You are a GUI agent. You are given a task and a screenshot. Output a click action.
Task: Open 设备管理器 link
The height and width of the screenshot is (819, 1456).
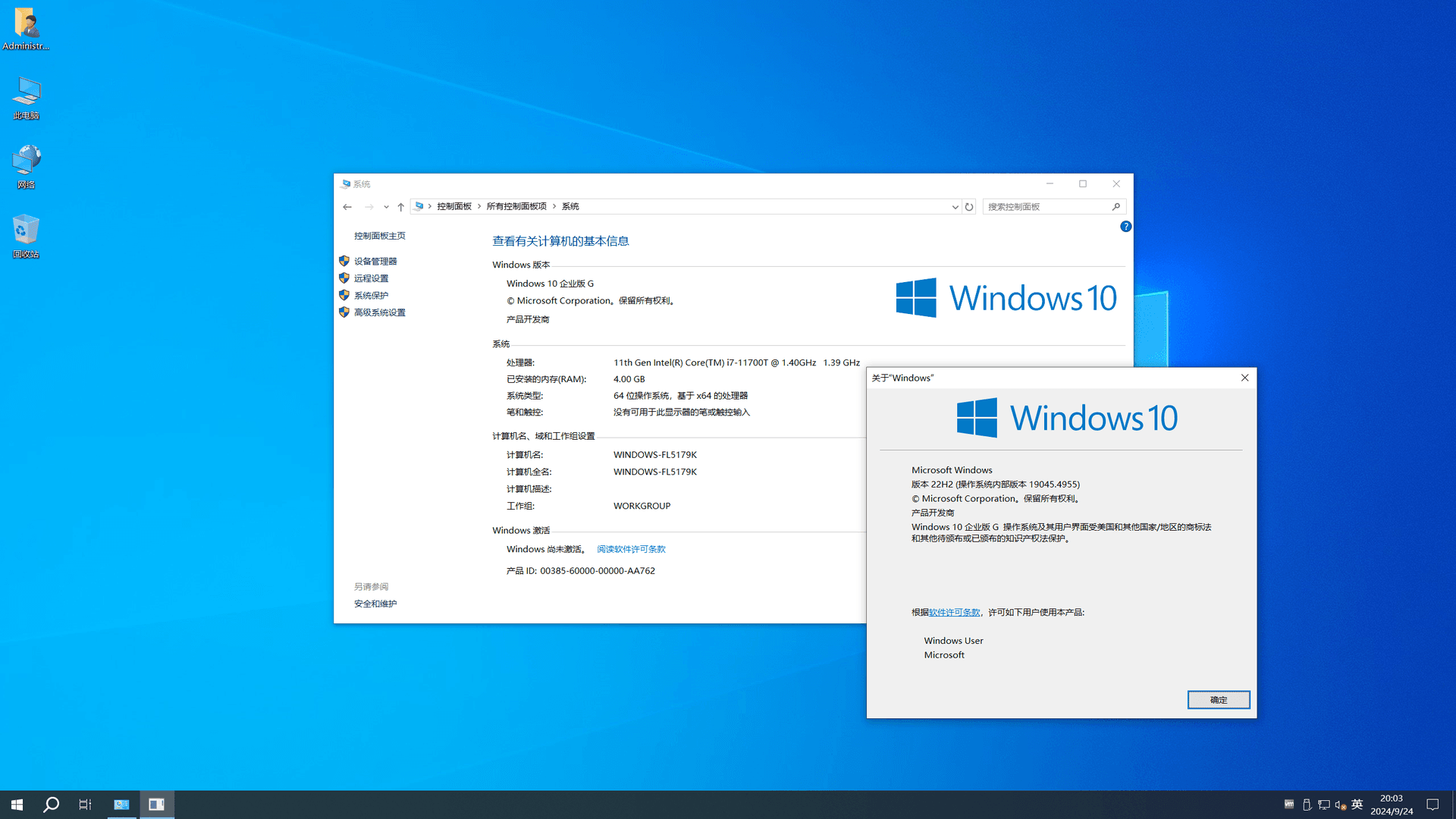[x=375, y=261]
